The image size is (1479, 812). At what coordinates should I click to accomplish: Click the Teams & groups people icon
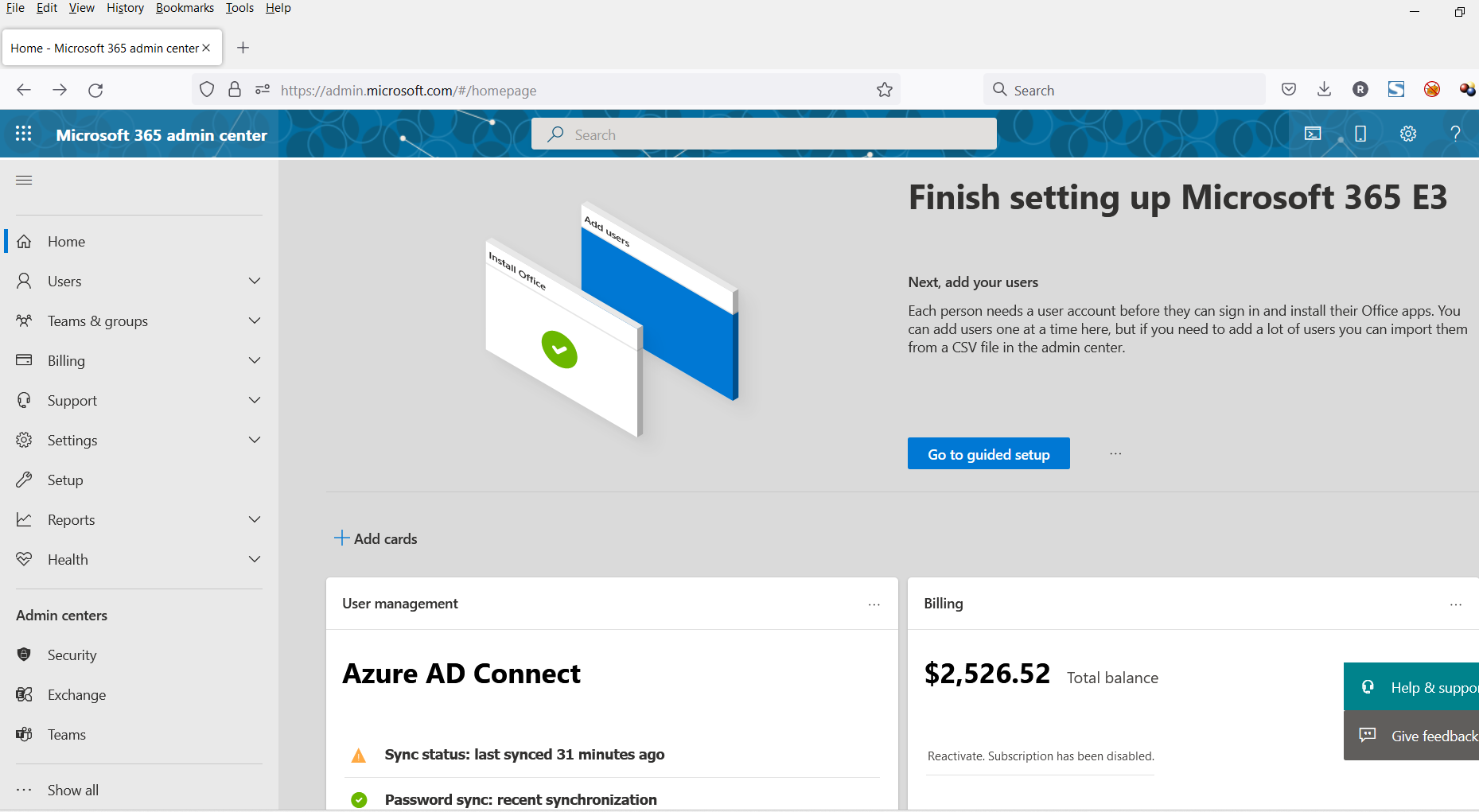(24, 321)
